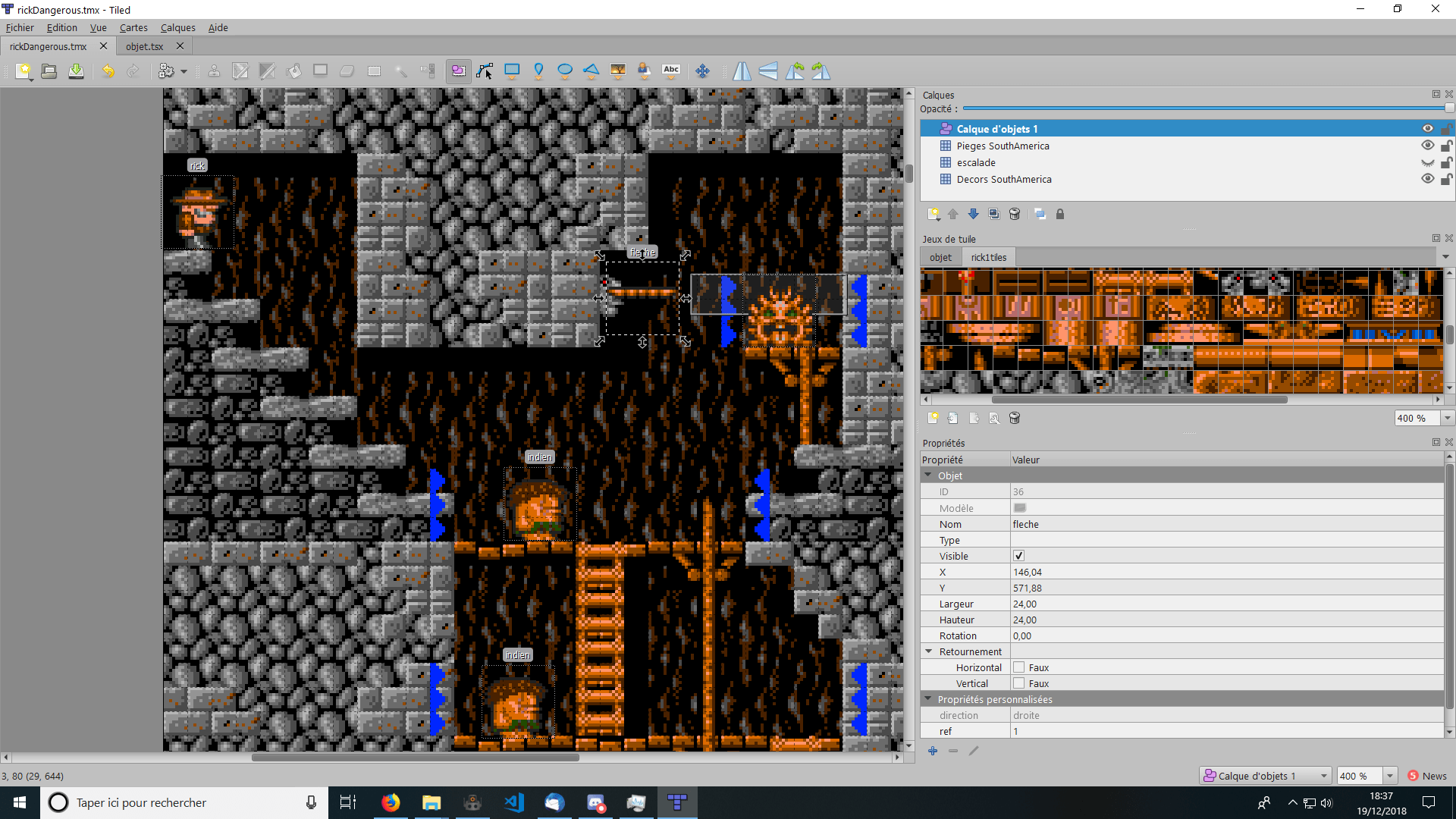The width and height of the screenshot is (1456, 819).
Task: Open the Cartes menu
Action: (133, 27)
